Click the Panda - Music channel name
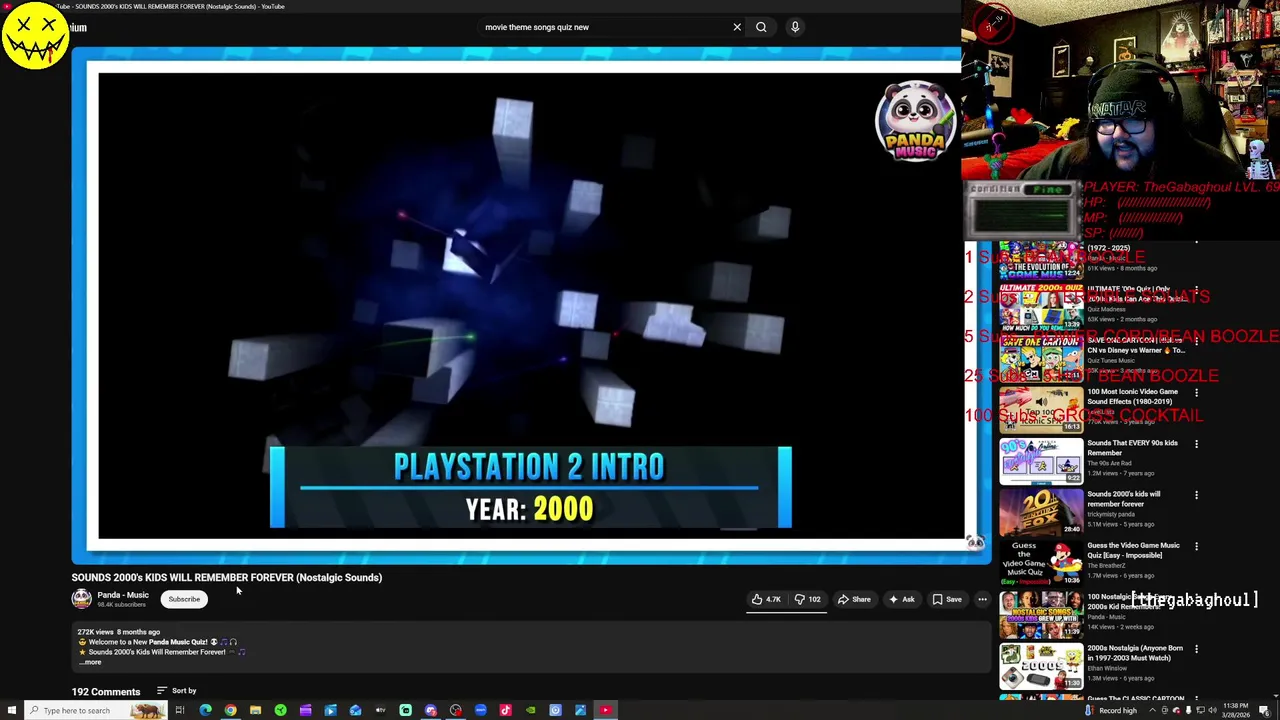 pos(123,595)
